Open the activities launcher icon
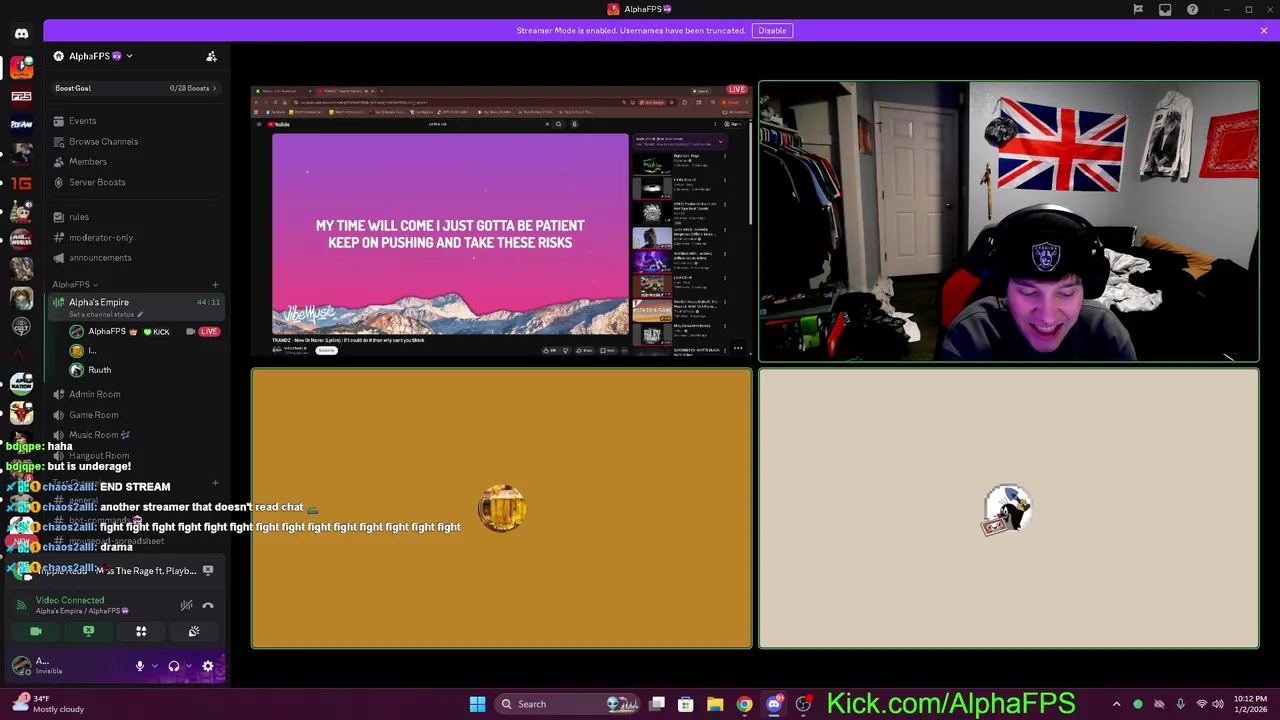The height and width of the screenshot is (720, 1280). coord(141,631)
